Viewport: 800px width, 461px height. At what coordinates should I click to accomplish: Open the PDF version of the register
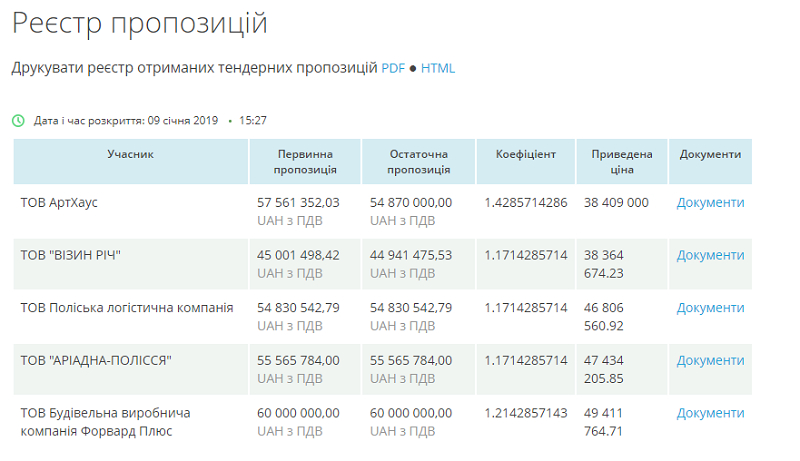point(393,68)
